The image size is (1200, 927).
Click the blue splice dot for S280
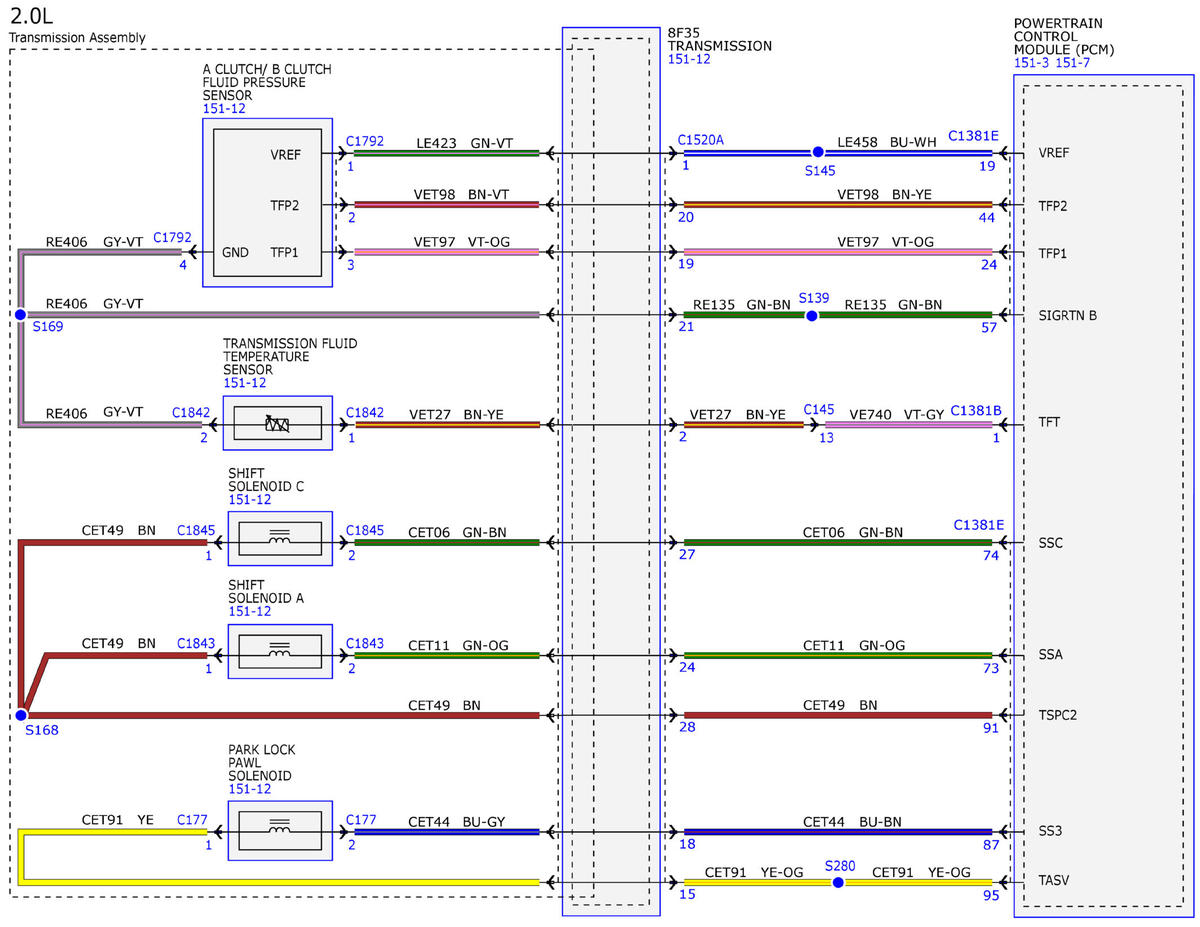[838, 882]
